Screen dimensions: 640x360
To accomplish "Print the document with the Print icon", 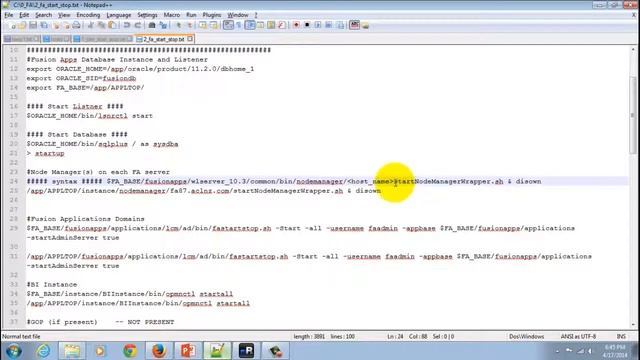I will coord(76,25).
